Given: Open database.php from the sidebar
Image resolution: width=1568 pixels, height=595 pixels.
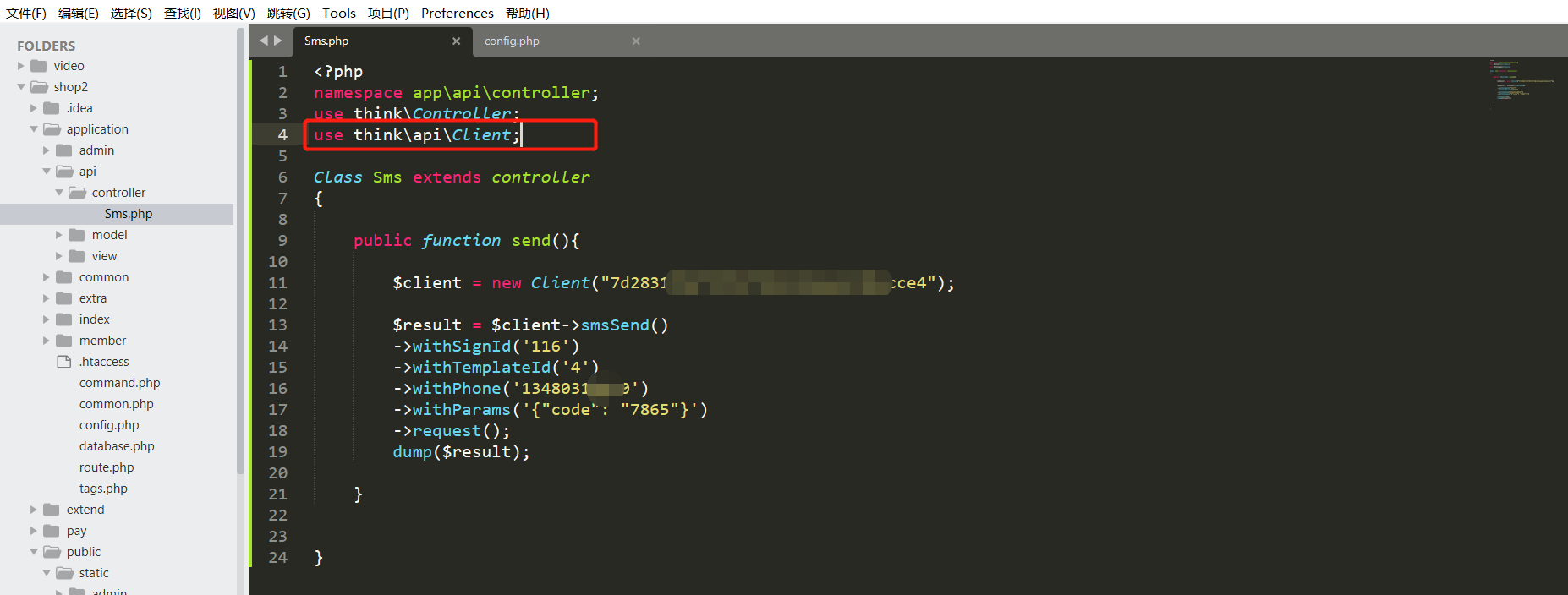Looking at the screenshot, I should 117,446.
